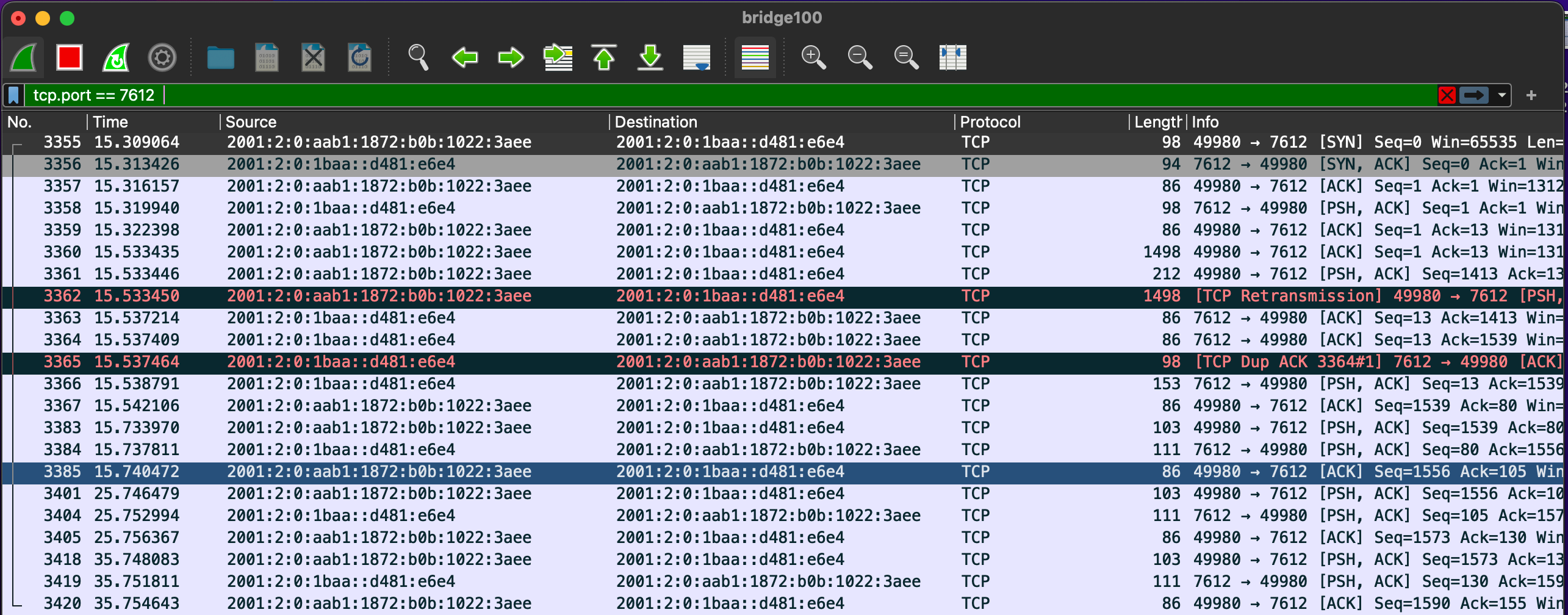Sort by Protocol column header
The width and height of the screenshot is (1568, 615).
pyautogui.click(x=1042, y=122)
